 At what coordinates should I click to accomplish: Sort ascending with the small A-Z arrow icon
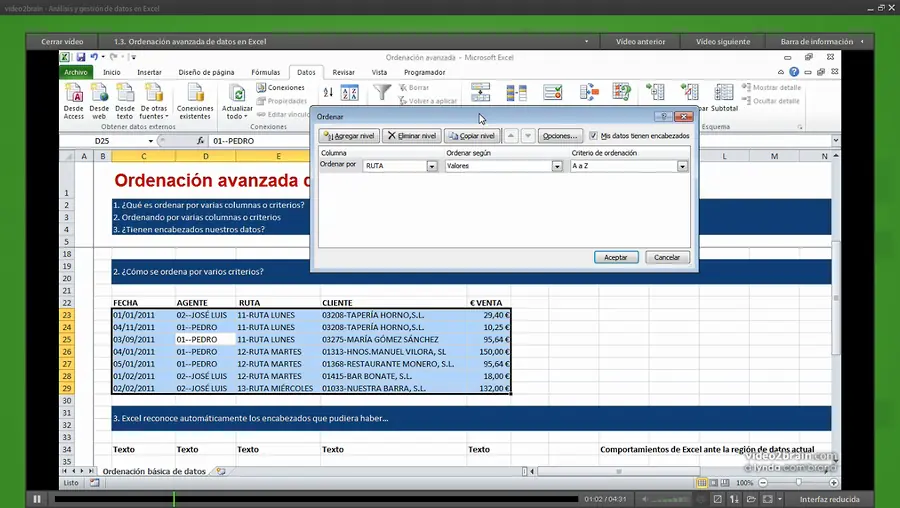(328, 92)
